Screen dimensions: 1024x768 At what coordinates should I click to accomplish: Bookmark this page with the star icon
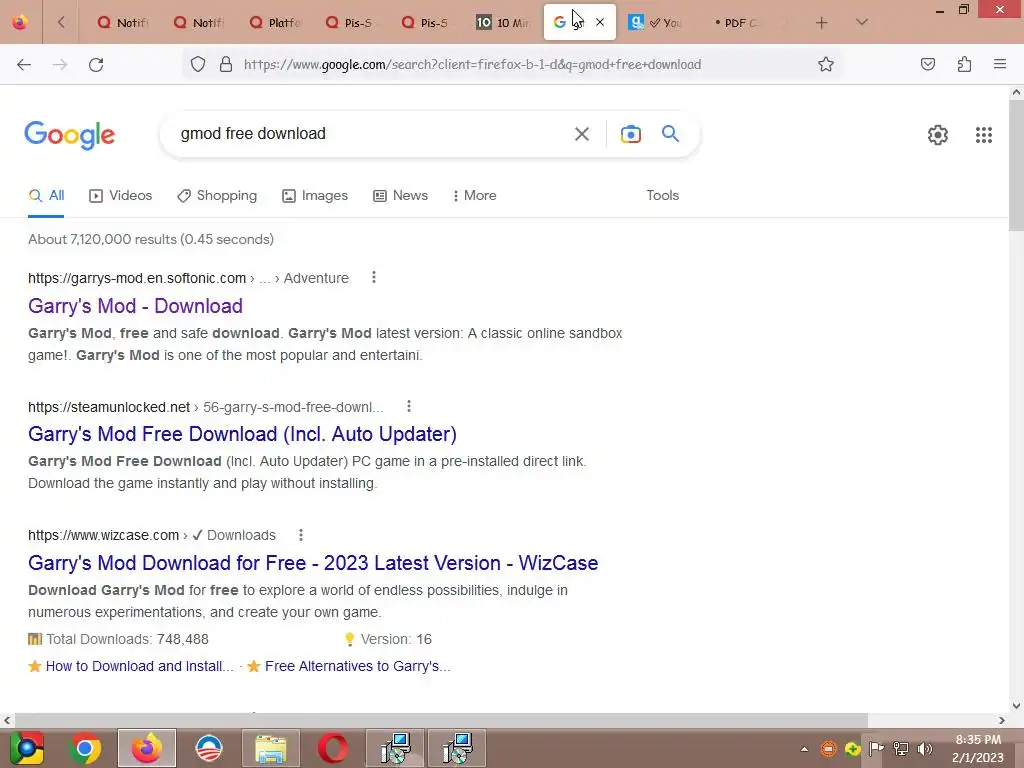(825, 64)
